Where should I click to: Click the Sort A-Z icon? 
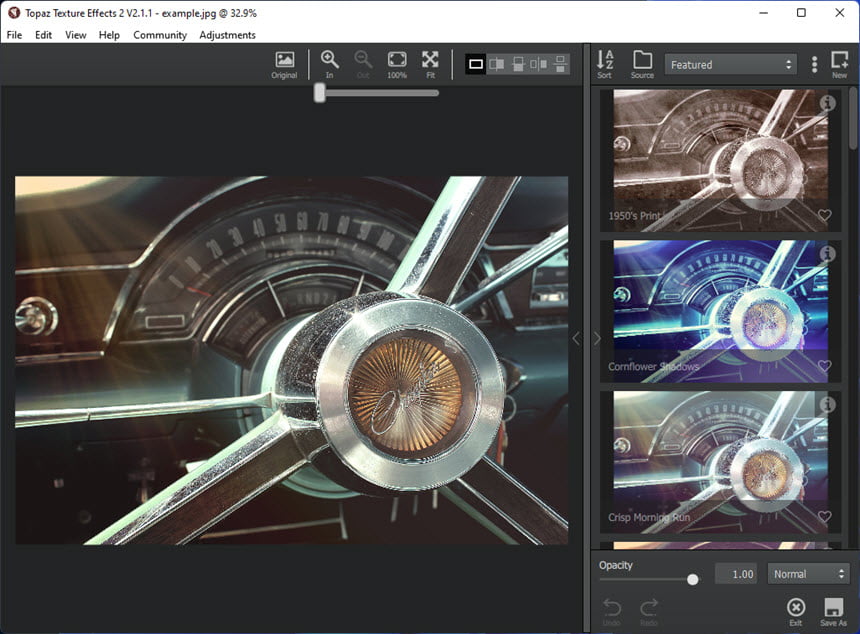[605, 65]
